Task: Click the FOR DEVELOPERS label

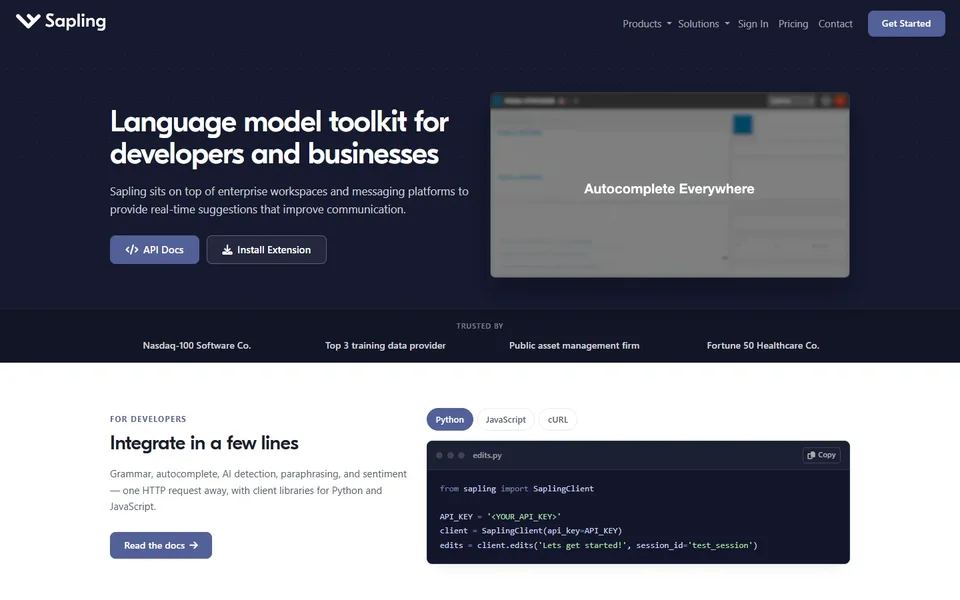Action: click(148, 419)
